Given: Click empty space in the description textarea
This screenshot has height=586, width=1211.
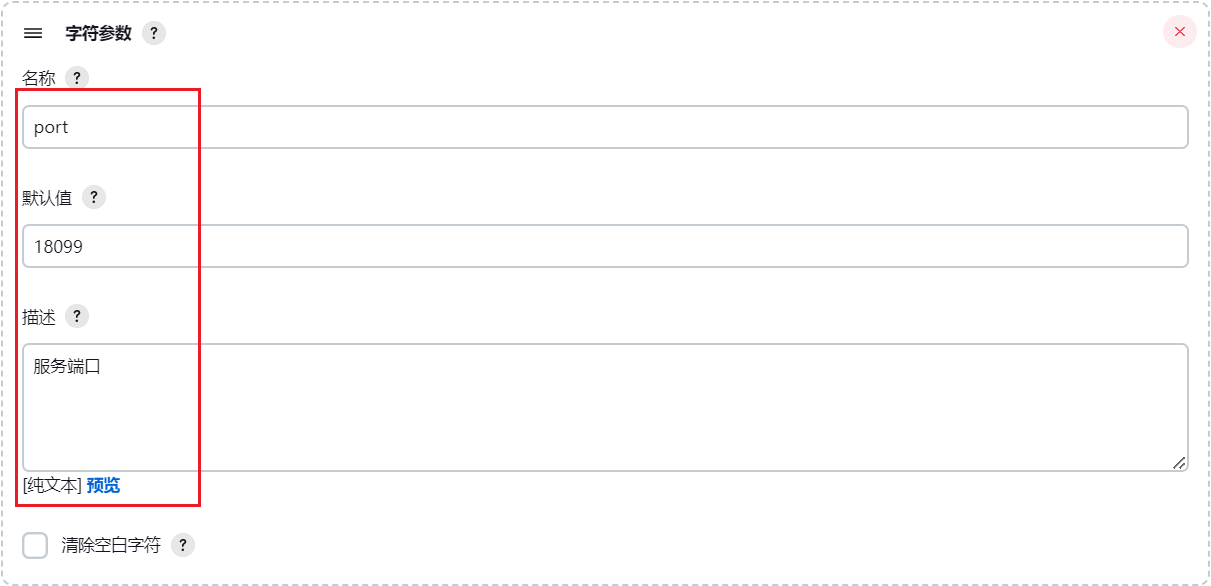Looking at the screenshot, I should click(650, 420).
